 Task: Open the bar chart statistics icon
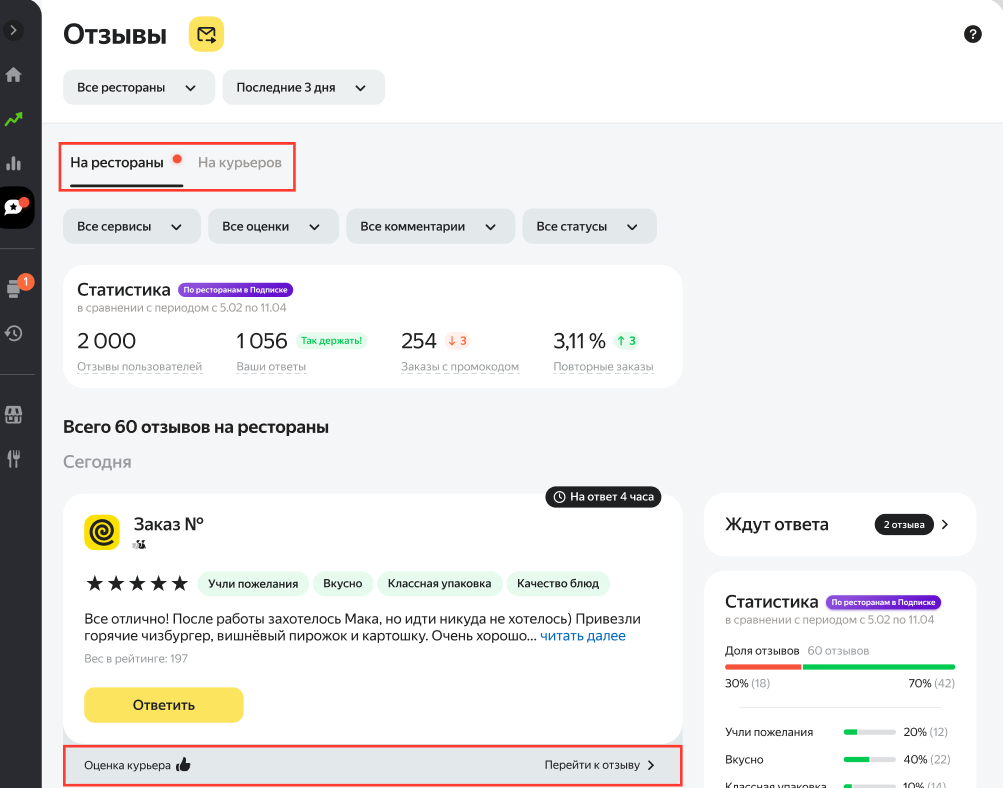click(x=14, y=163)
